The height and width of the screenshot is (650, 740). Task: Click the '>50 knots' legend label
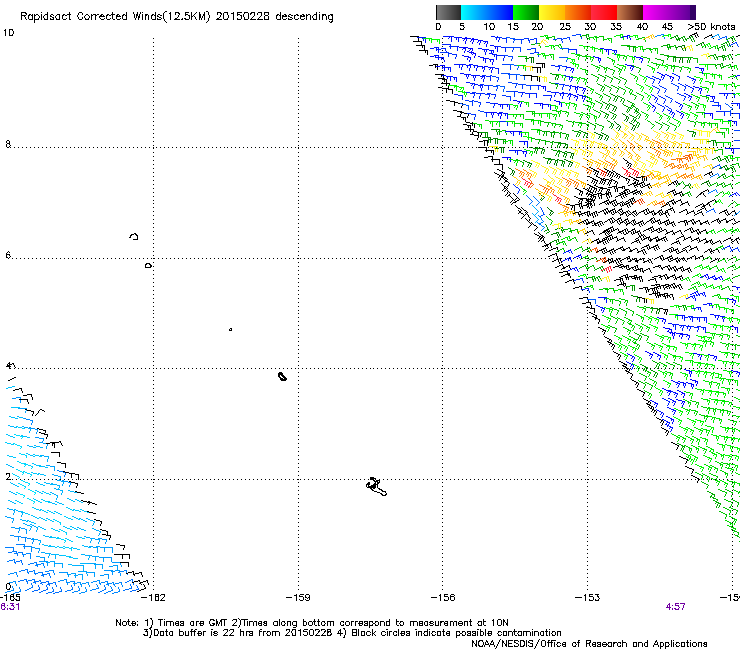tap(711, 27)
